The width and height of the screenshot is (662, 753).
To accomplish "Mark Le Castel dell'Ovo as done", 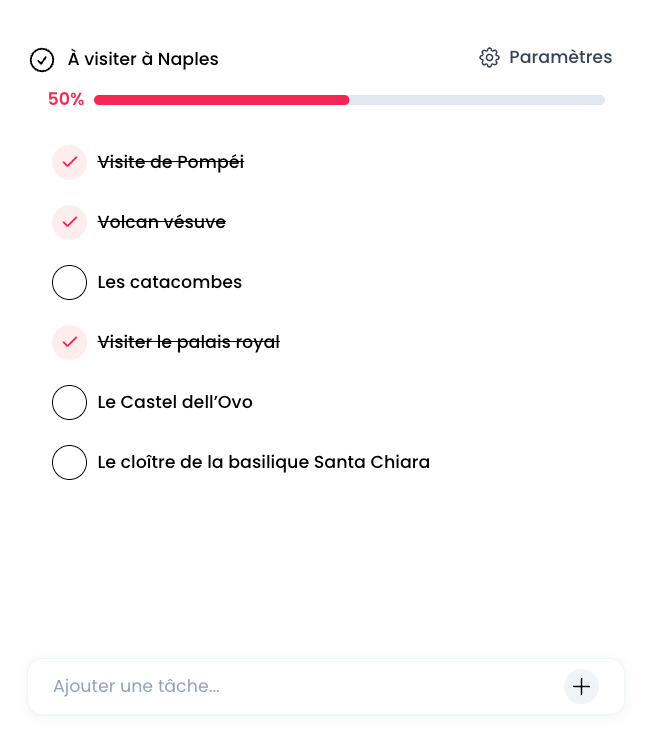I will tap(70, 402).
